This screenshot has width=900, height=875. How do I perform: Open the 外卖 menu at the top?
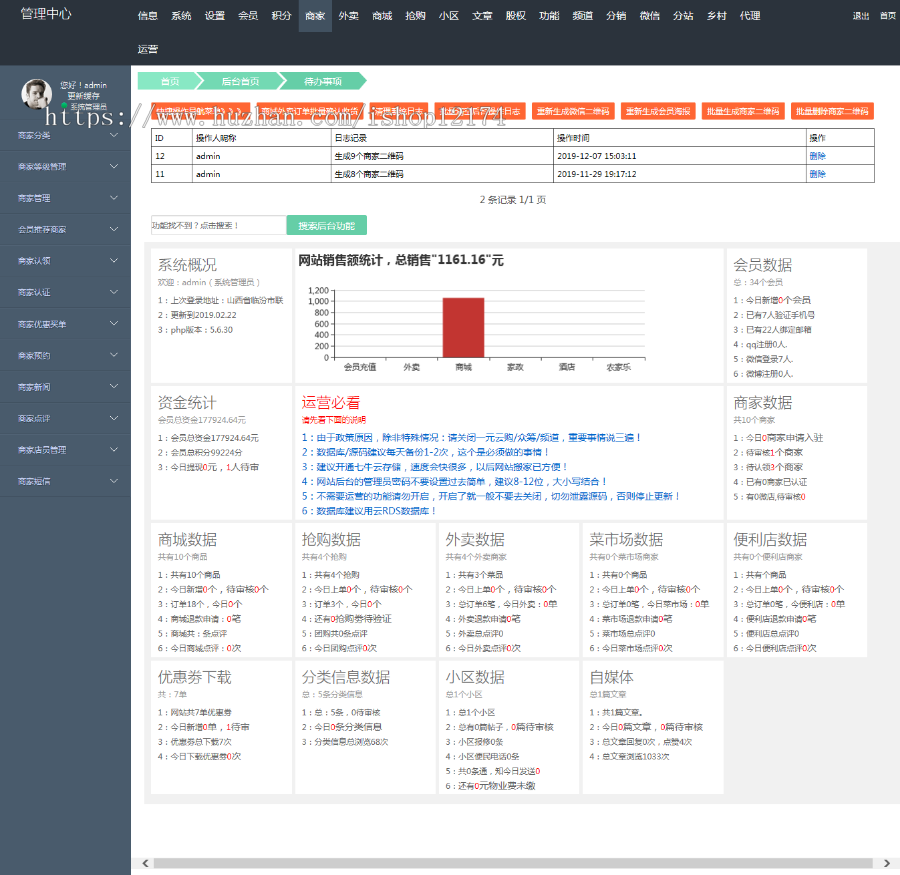click(x=348, y=16)
